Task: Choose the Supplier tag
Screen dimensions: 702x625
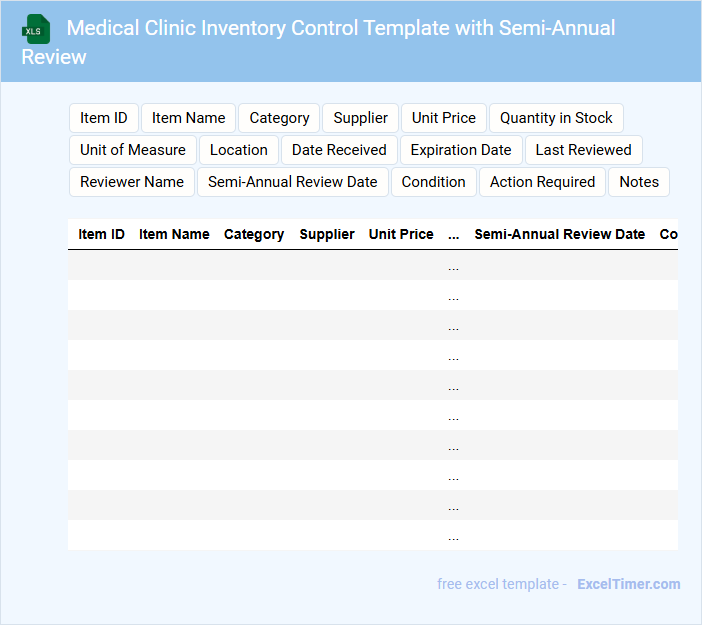Action: tap(360, 118)
